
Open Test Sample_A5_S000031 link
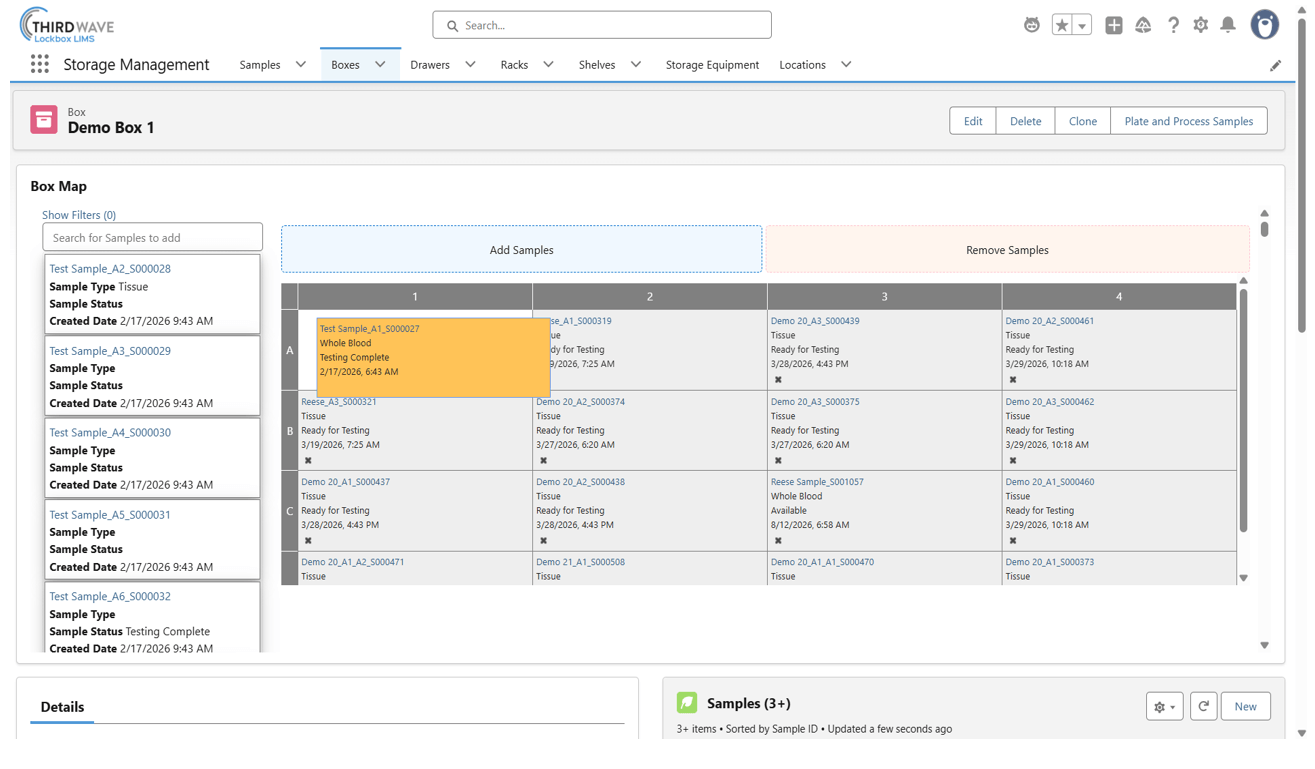click(x=110, y=515)
